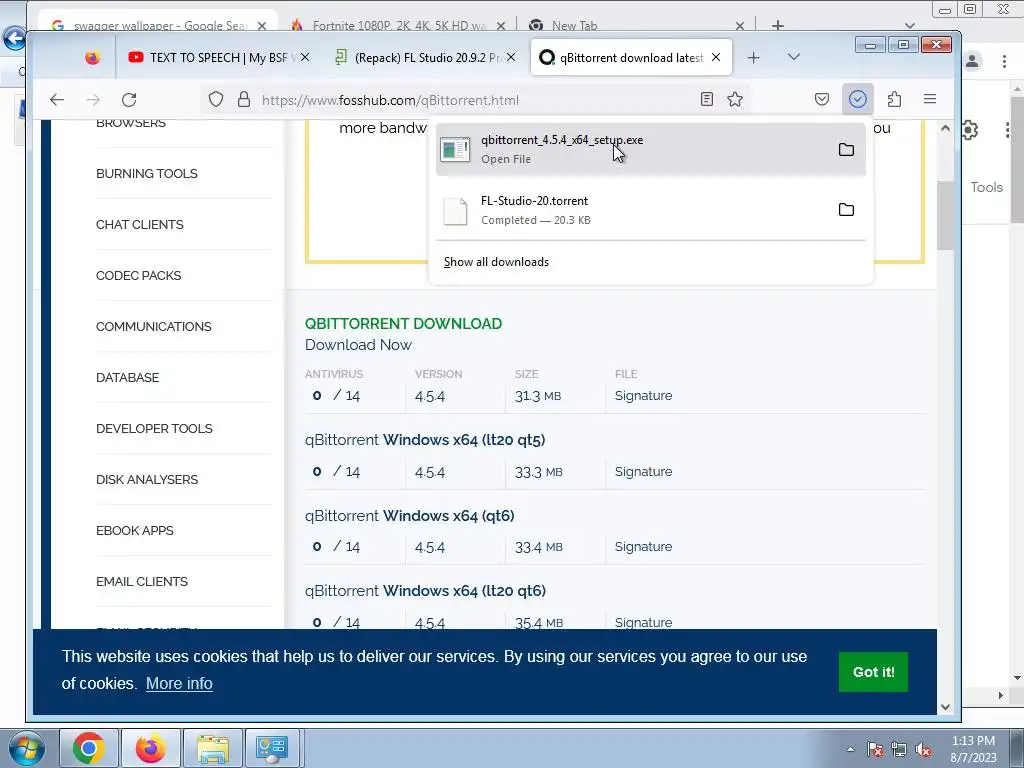
Task: Open Signature for 33.4 MB file
Action: (643, 547)
